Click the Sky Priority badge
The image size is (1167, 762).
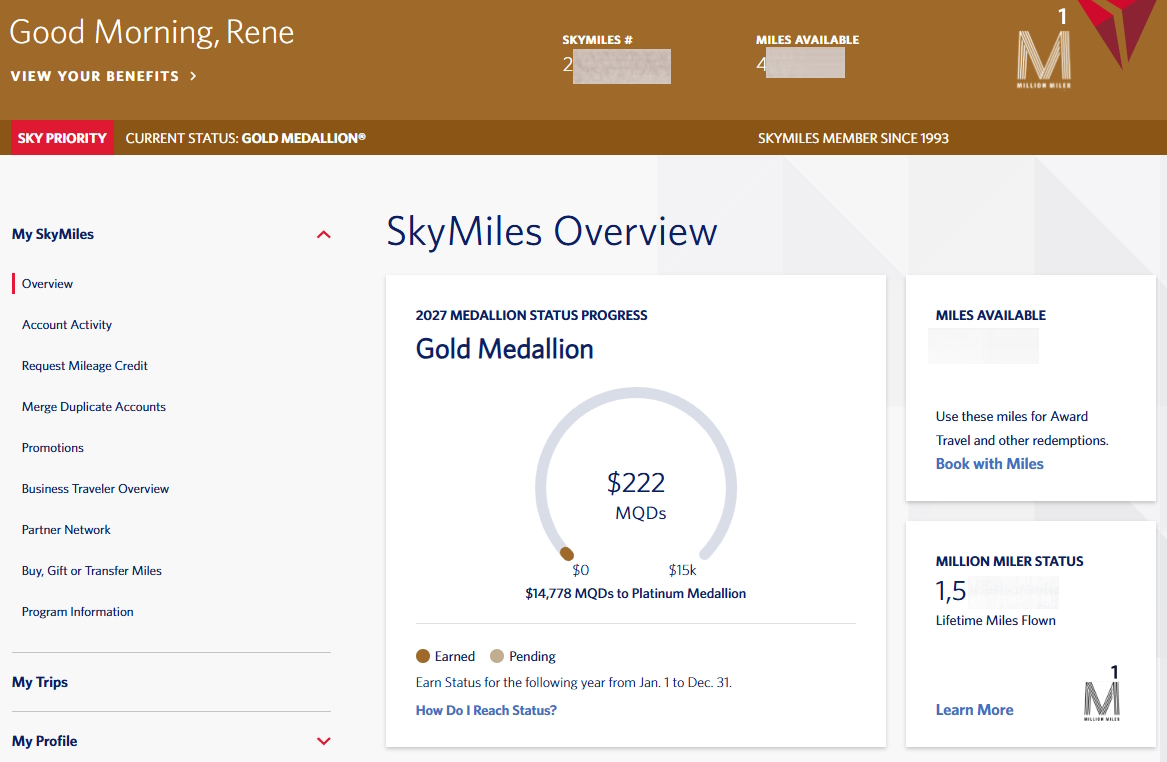click(63, 138)
